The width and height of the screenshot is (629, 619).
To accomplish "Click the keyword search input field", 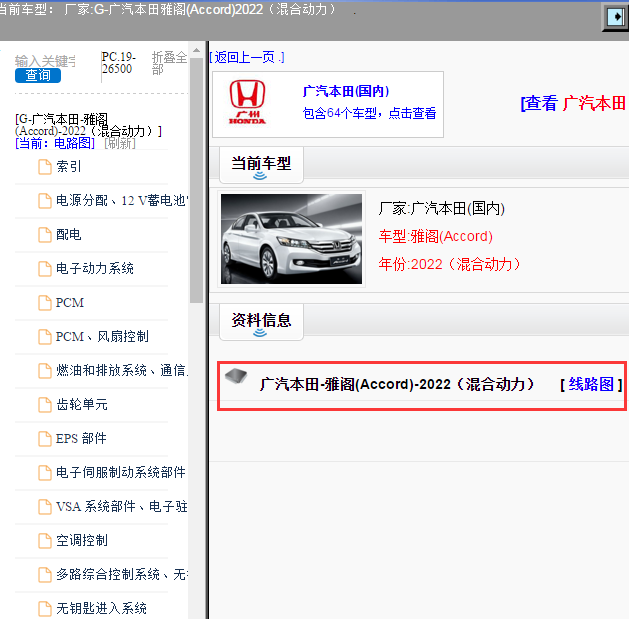I will [x=45, y=61].
